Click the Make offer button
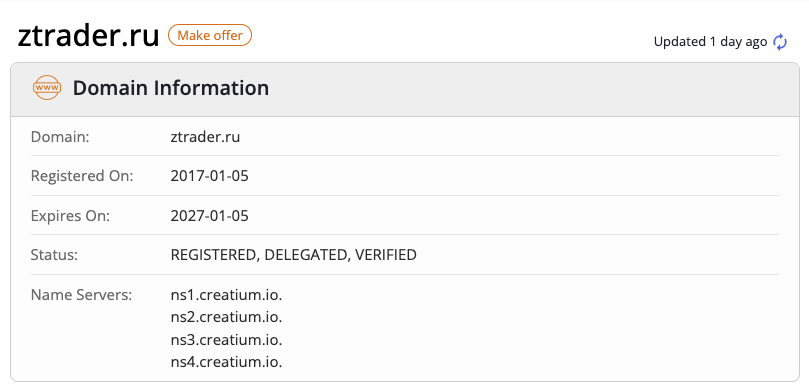The image size is (809, 392). point(210,35)
